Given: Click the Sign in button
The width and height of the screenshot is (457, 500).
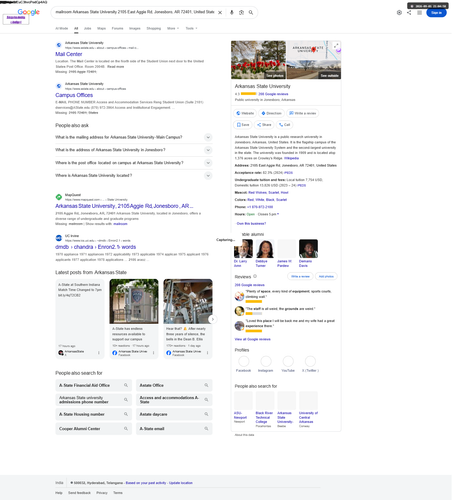Looking at the screenshot, I should coord(436,13).
